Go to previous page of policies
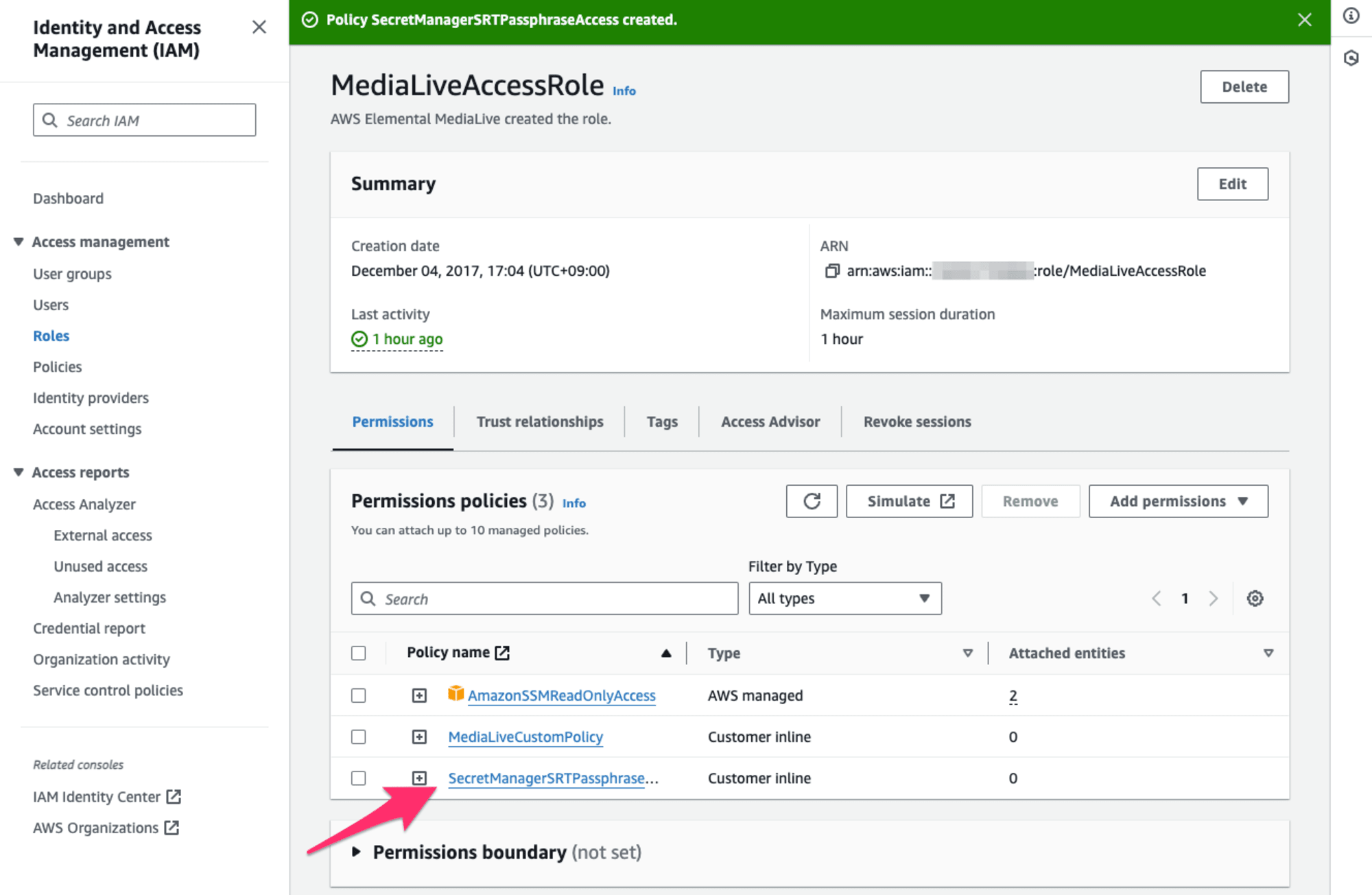Image resolution: width=1372 pixels, height=895 pixels. pos(1157,598)
